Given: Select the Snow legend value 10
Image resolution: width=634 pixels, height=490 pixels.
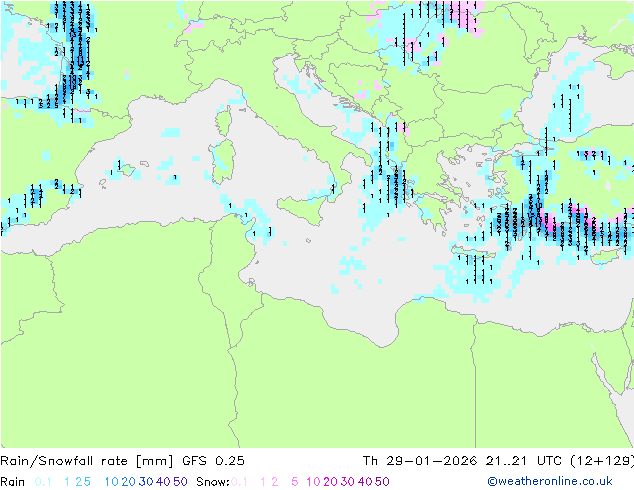Looking at the screenshot, I should 313,482.
